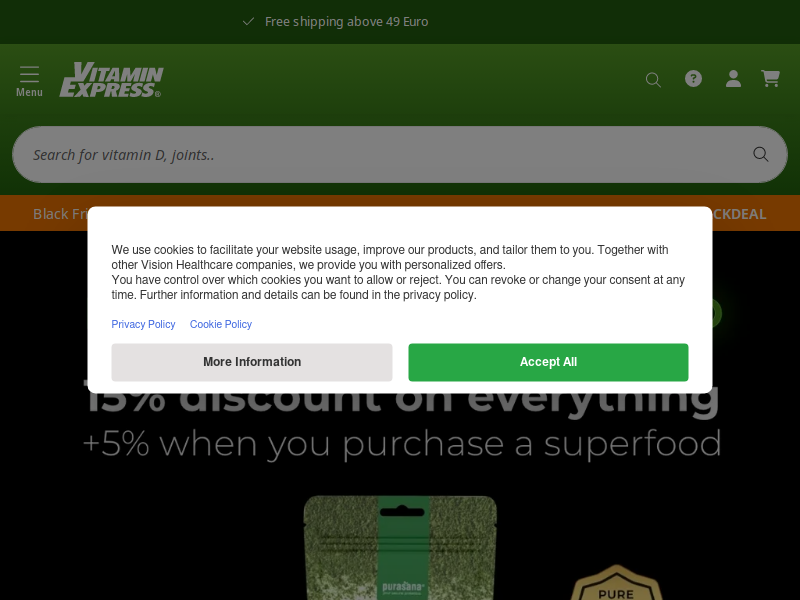The width and height of the screenshot is (800, 600).
Task: Open the user account icon
Action: (733, 79)
